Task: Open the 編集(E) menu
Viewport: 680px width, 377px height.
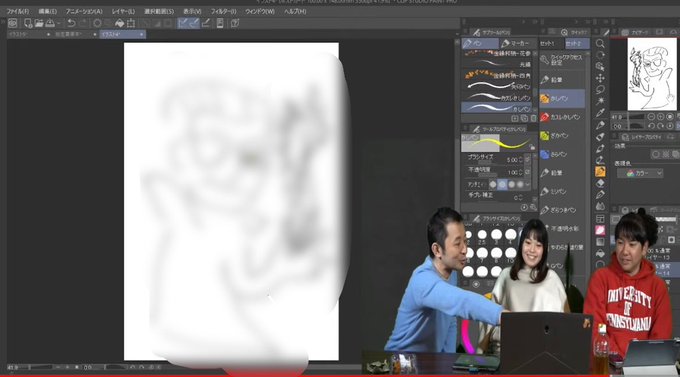Action: tap(47, 11)
